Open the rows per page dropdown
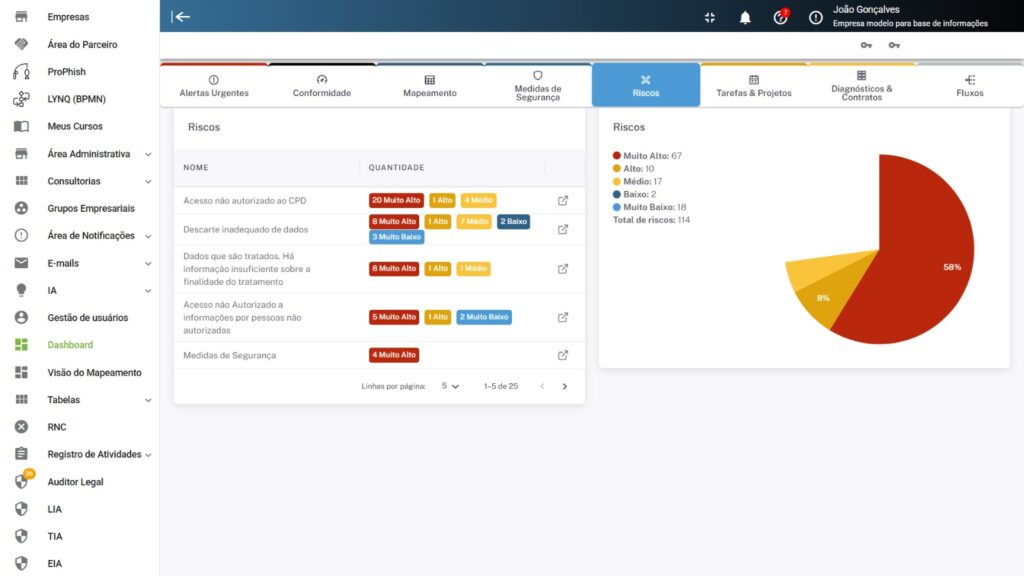 tap(450, 386)
